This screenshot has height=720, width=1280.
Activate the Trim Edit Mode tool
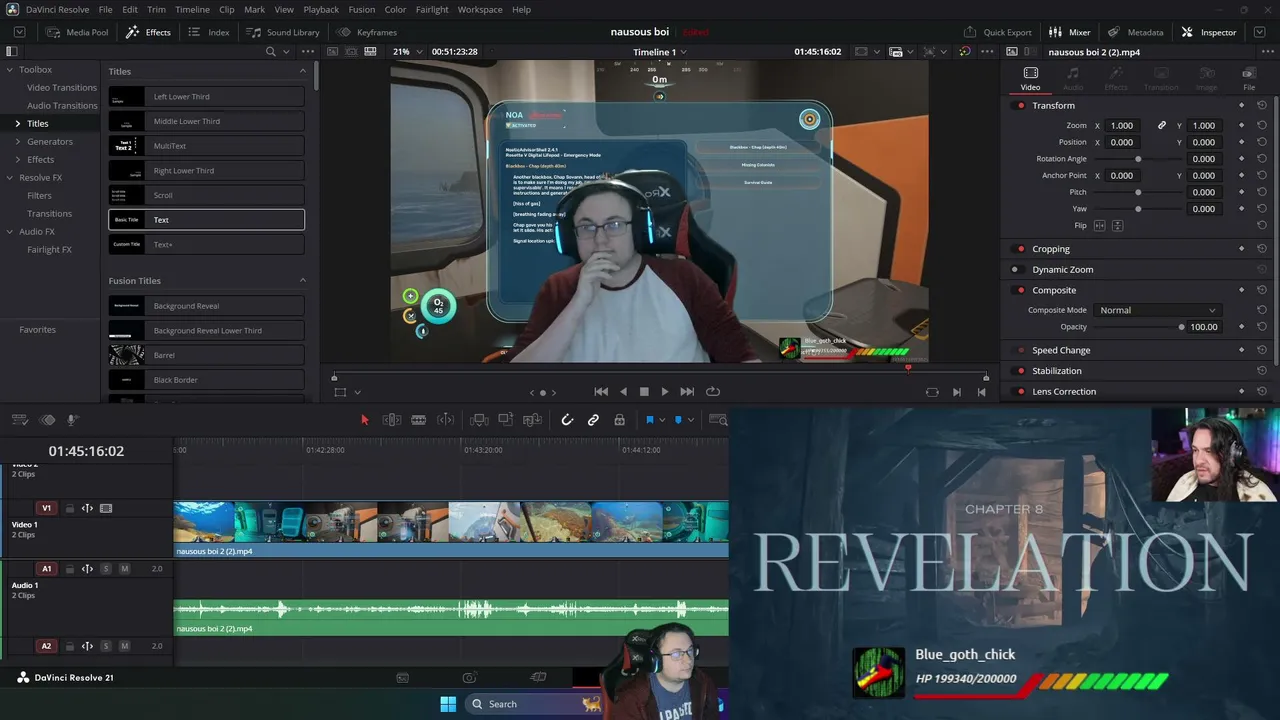tap(392, 420)
